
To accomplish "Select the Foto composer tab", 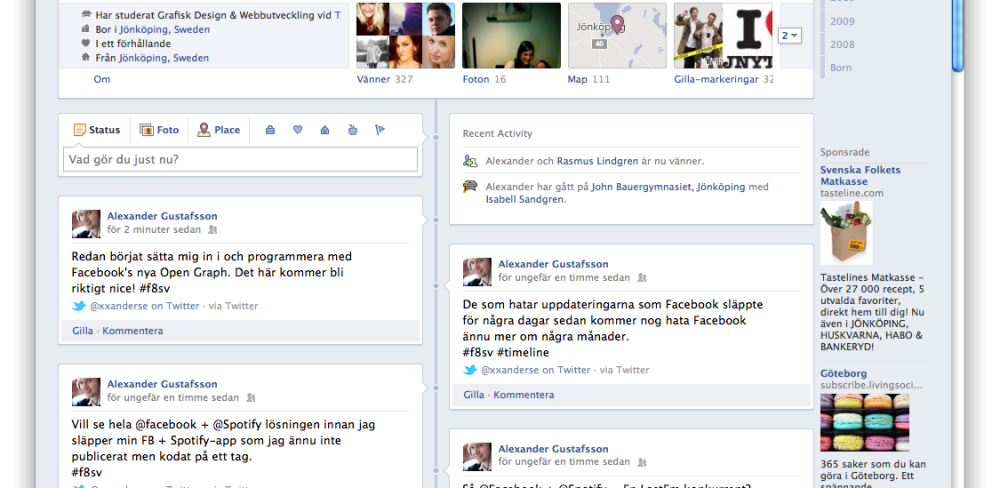I will (x=159, y=130).
